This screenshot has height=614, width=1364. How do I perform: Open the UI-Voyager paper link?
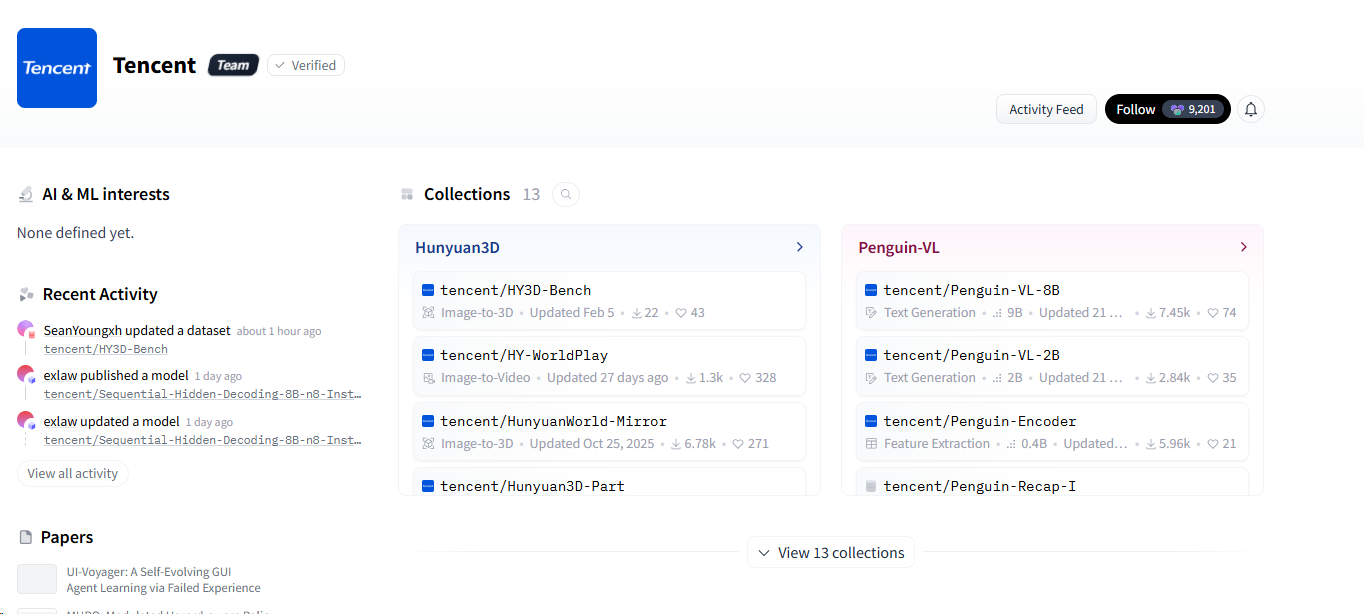click(163, 580)
